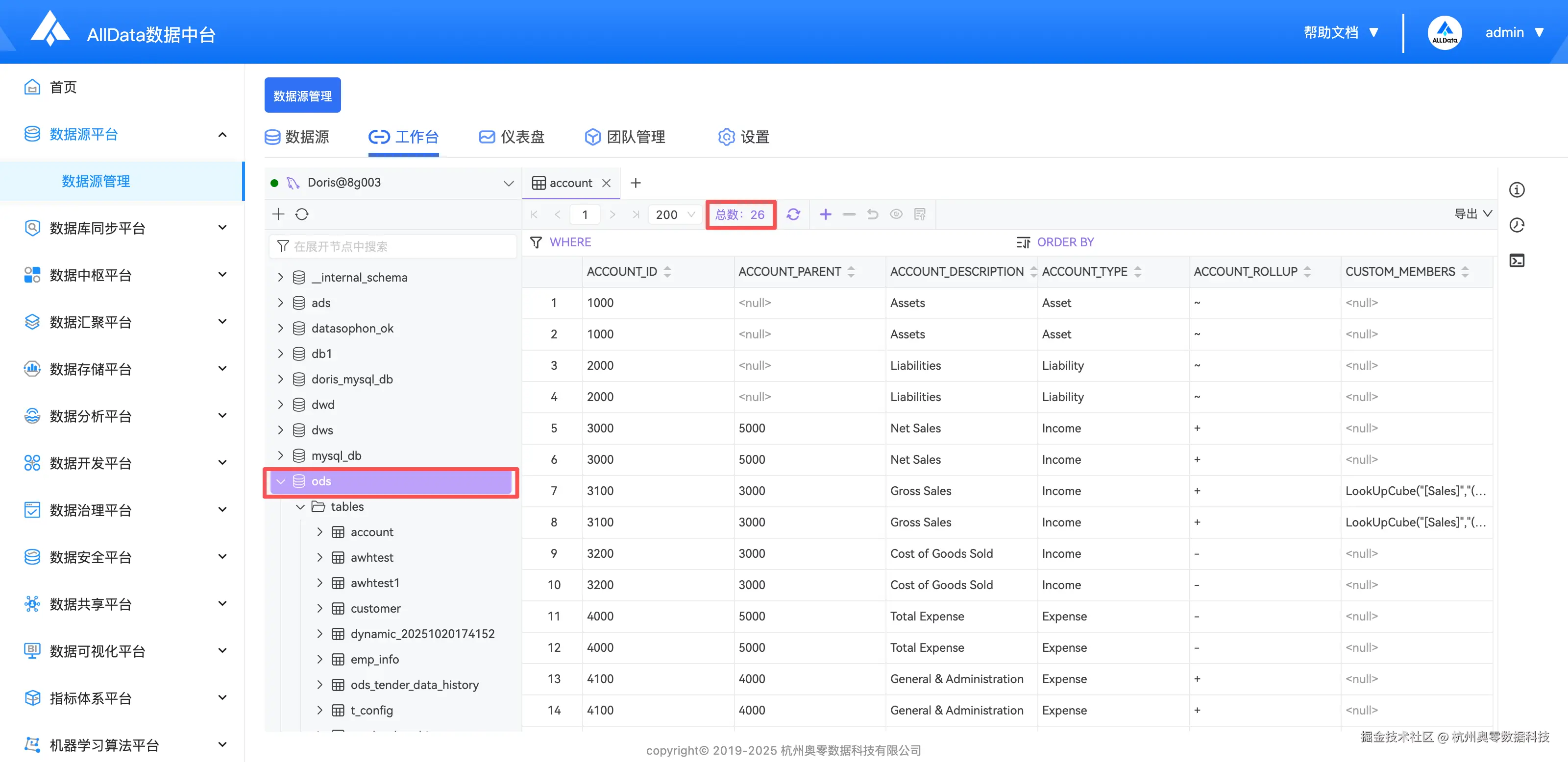Switch to the 数据源 tab

(297, 137)
